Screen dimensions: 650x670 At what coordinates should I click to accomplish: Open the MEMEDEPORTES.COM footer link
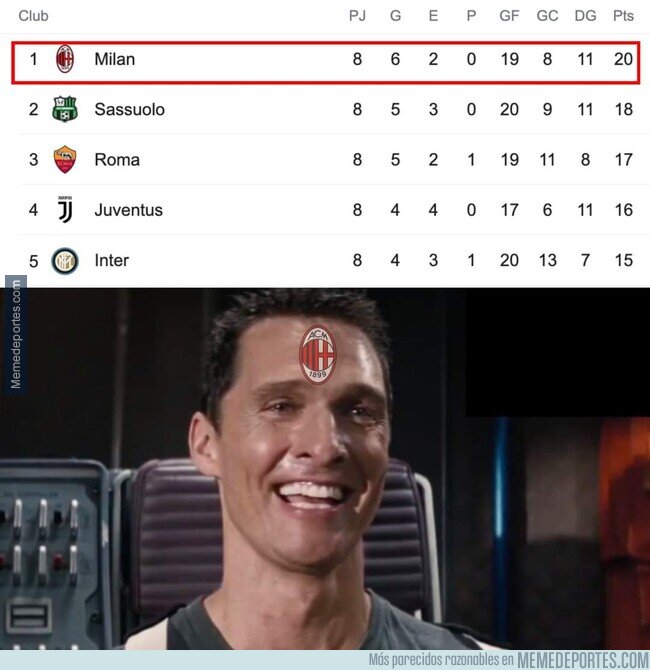click(x=583, y=660)
